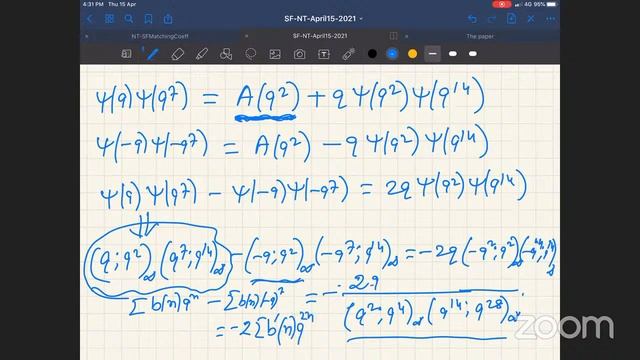Tap the X pen-cross icon in header
The height and width of the screenshot is (360, 640).
[x=531, y=19]
